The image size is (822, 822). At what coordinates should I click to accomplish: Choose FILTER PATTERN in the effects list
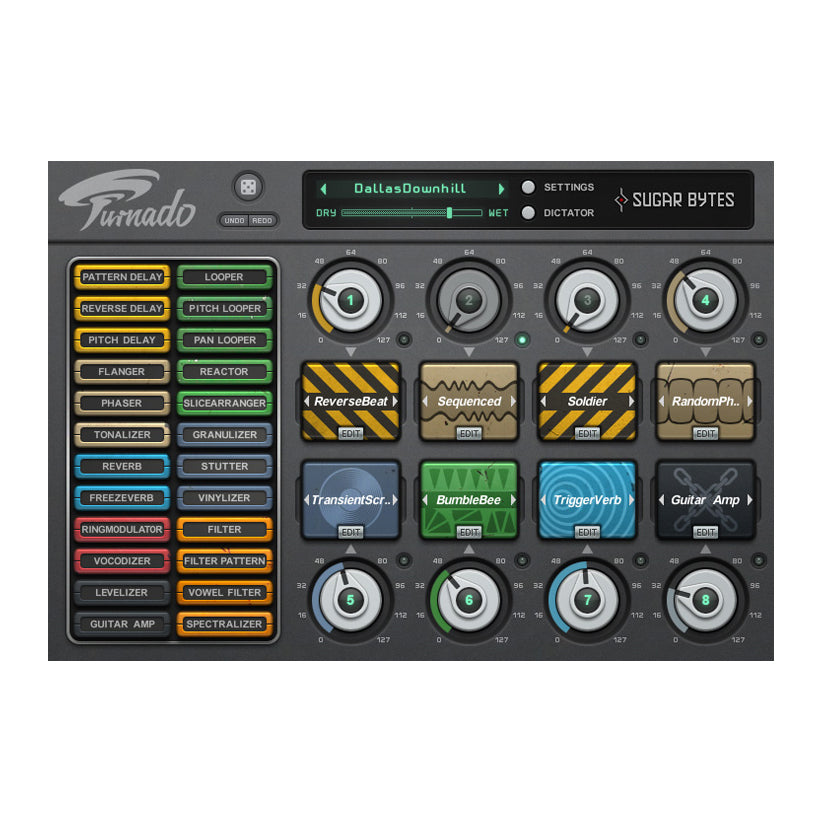224,561
